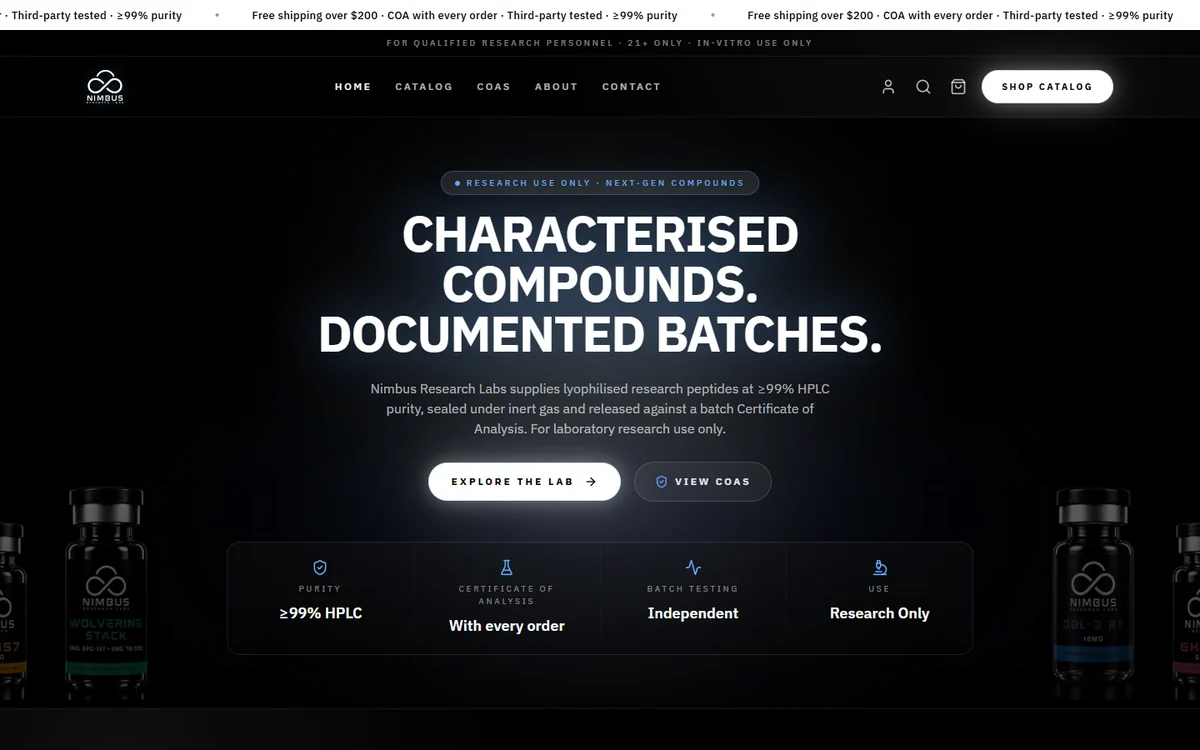Click the Explore the Lab button

(524, 481)
